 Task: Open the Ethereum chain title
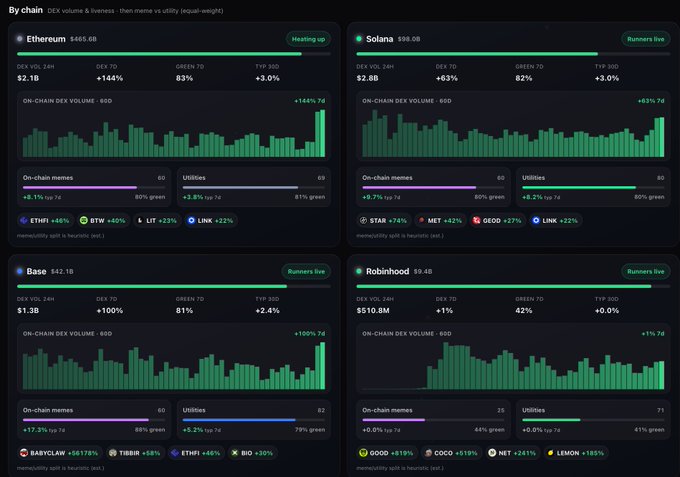coord(46,39)
